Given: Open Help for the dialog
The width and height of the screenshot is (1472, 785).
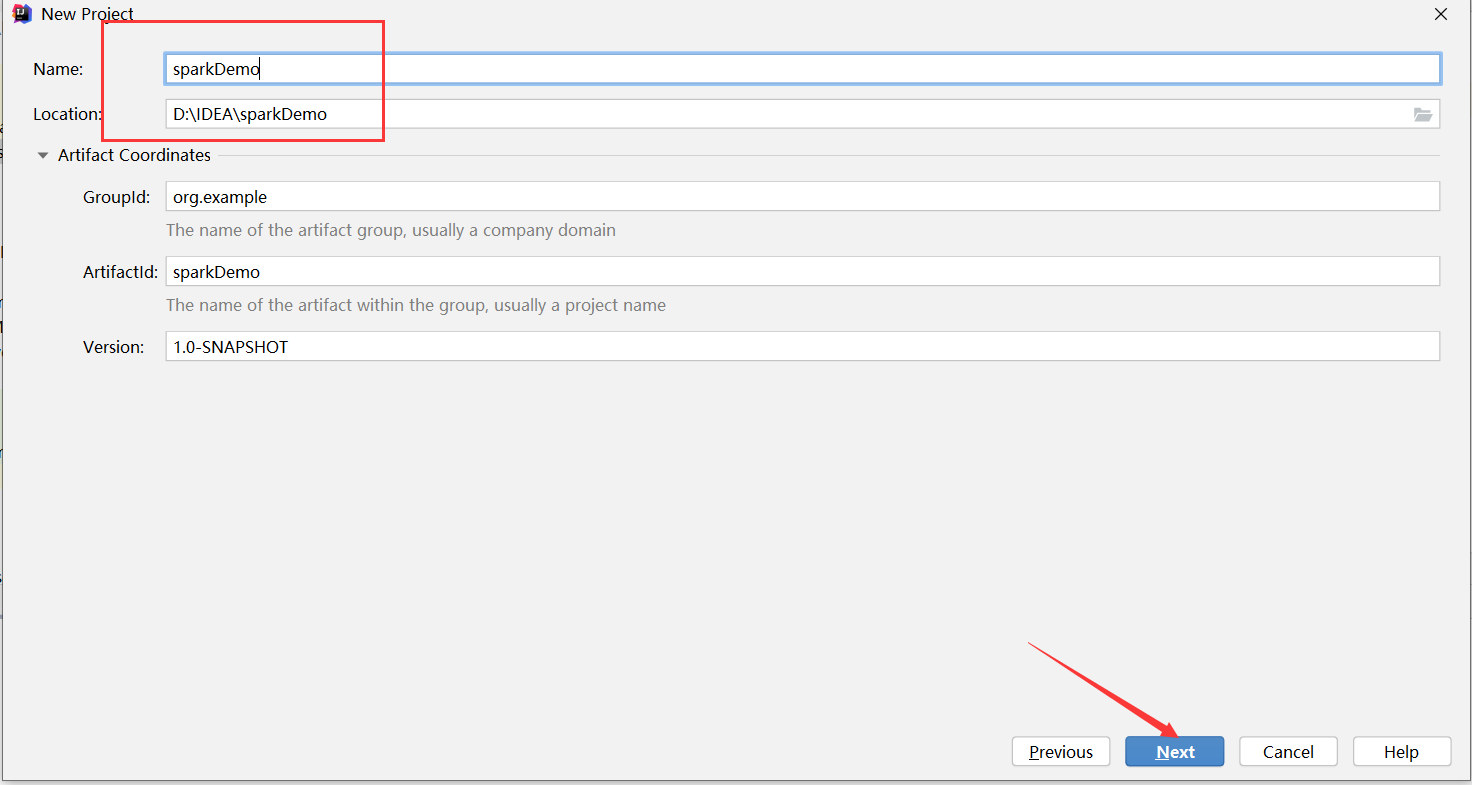Looking at the screenshot, I should [1402, 752].
